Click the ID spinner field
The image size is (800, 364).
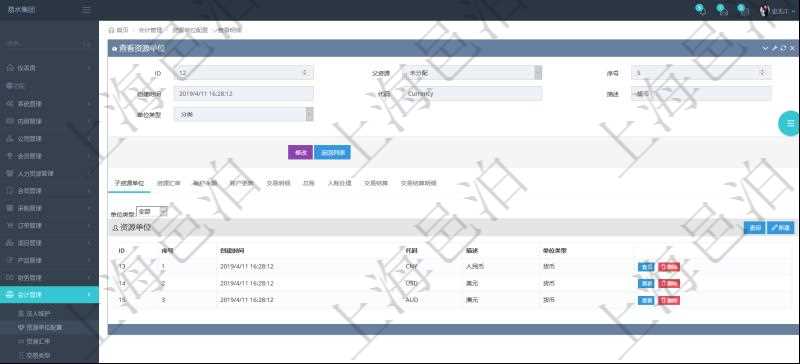(x=244, y=73)
